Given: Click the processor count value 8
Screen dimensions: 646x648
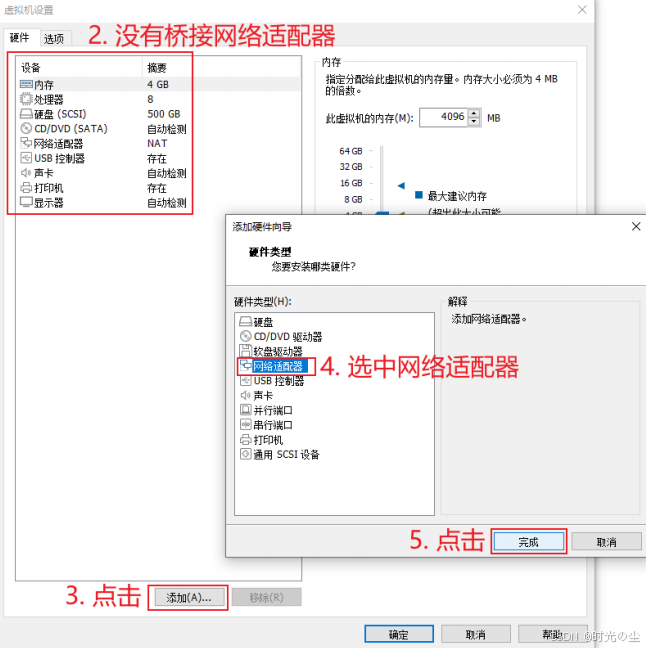Looking at the screenshot, I should point(150,99).
